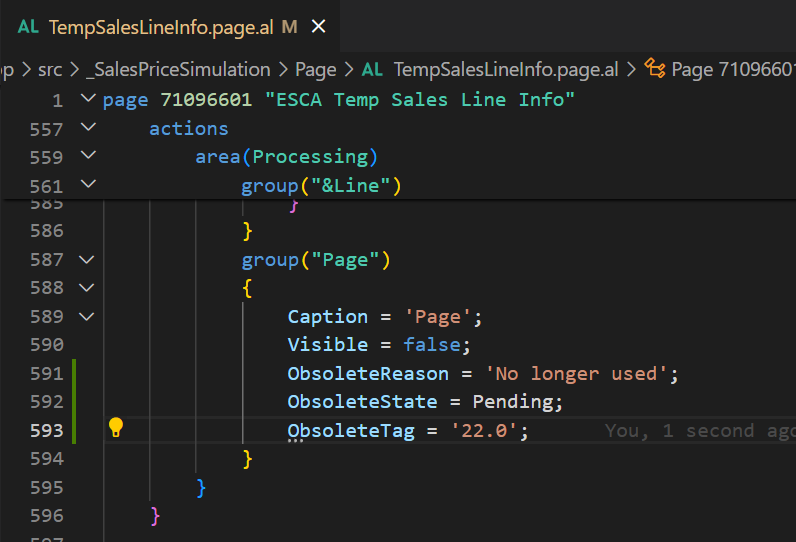Collapse the fold at line 588
The image size is (796, 542).
pyautogui.click(x=87, y=288)
